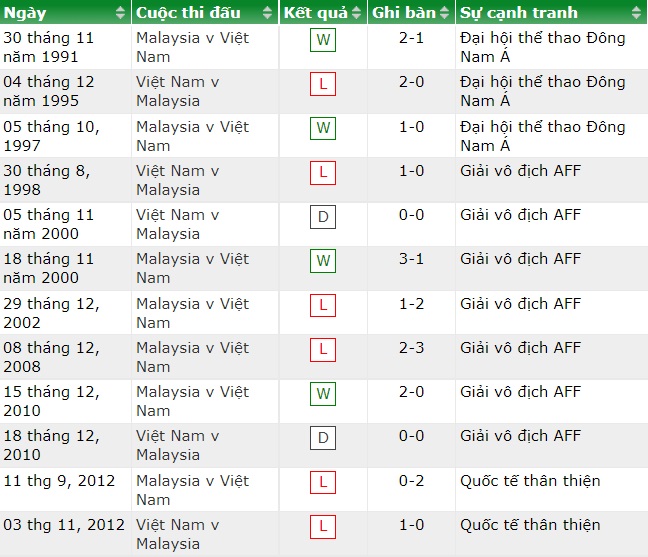648x557 pixels.
Task: Click the 2-3 score cell
Action: tap(411, 348)
